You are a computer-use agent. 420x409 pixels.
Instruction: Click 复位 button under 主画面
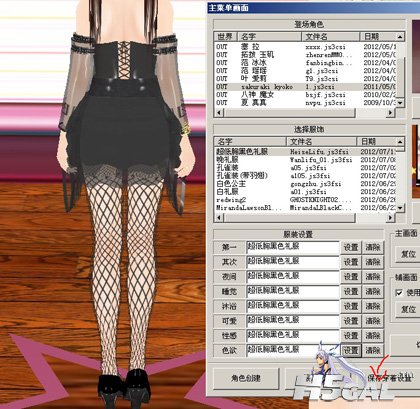click(x=408, y=254)
